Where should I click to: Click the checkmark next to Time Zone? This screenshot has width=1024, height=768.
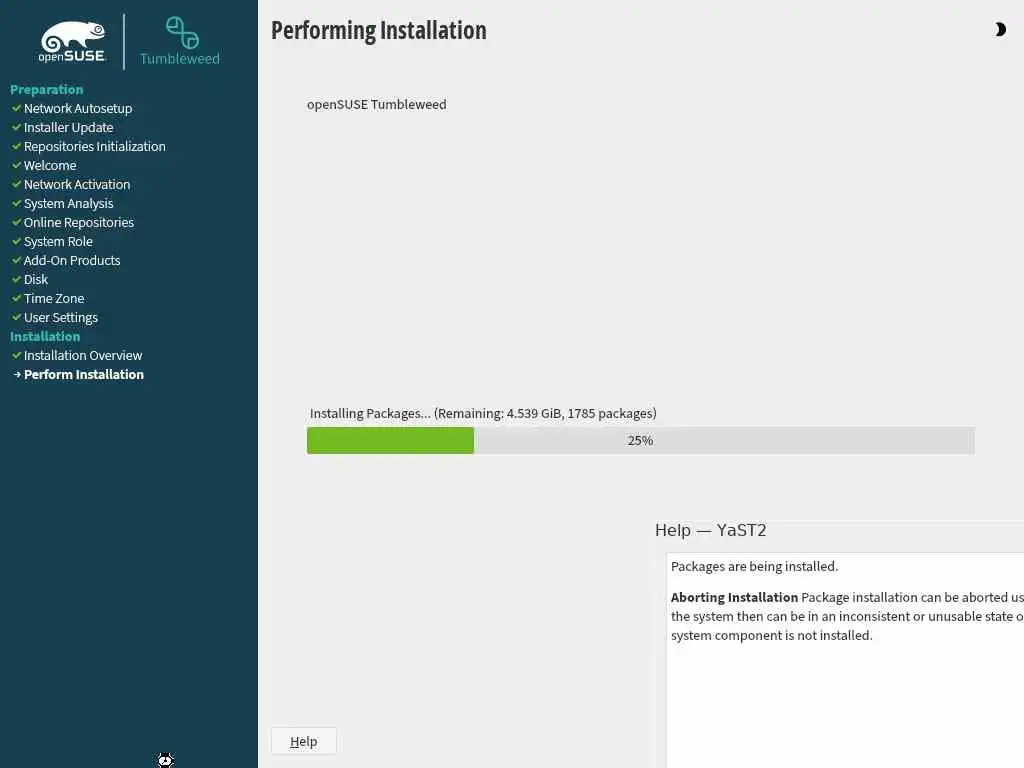pyautogui.click(x=17, y=298)
